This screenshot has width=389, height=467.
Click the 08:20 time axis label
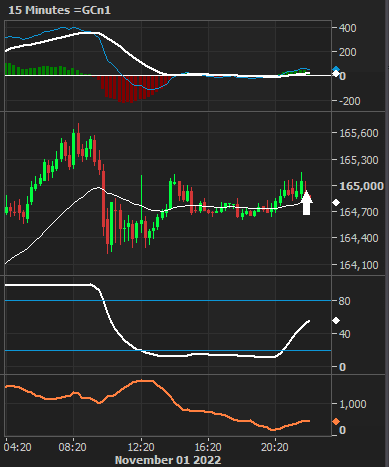click(x=72, y=447)
